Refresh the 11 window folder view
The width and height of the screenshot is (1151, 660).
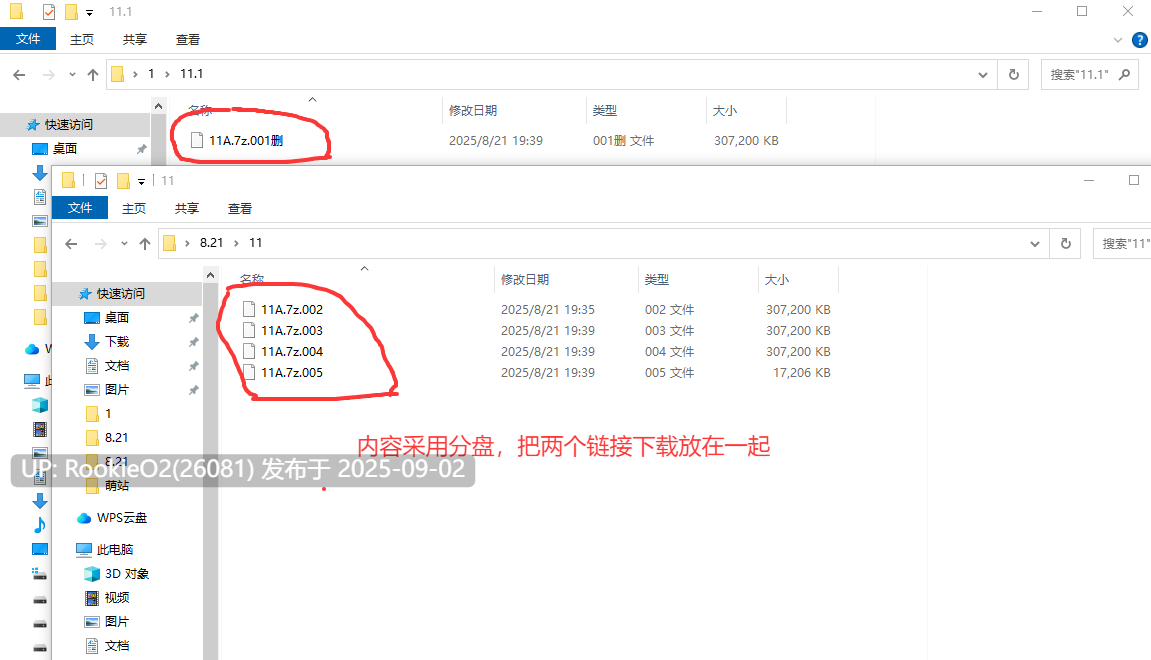[1066, 243]
